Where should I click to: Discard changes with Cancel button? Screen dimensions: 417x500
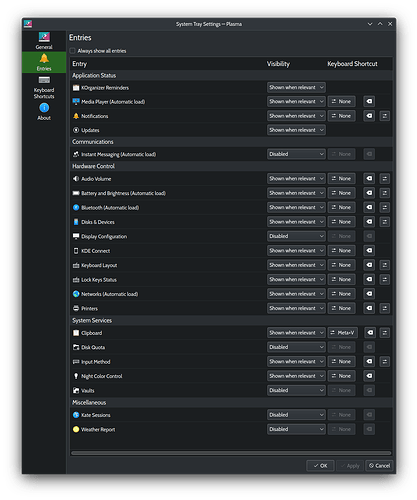(379, 466)
